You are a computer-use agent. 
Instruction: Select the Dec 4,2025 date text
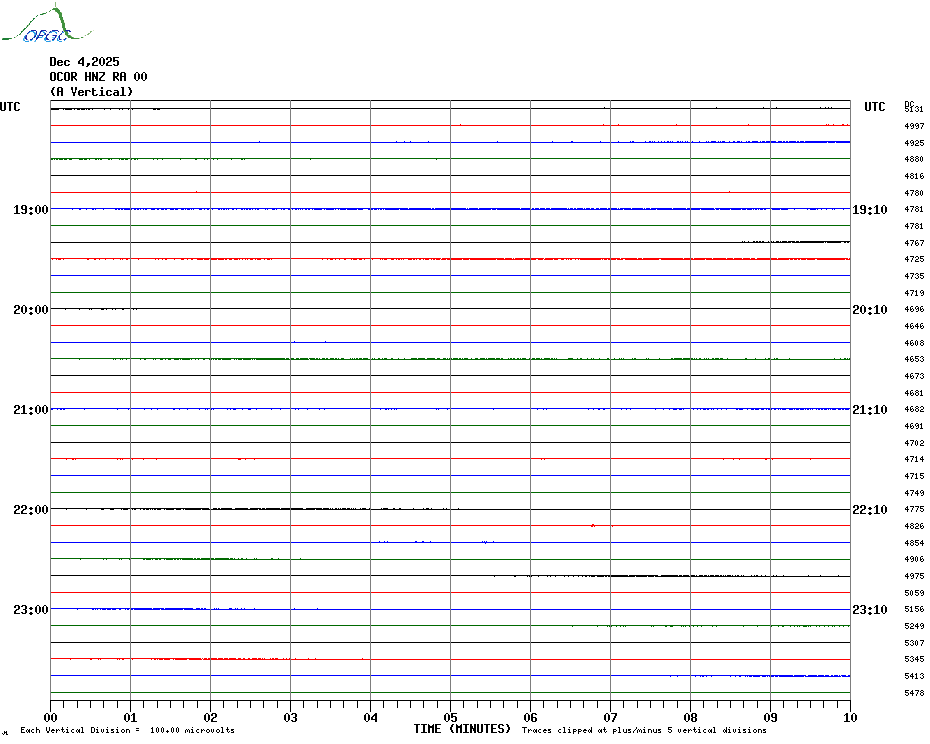pyautogui.click(x=84, y=62)
